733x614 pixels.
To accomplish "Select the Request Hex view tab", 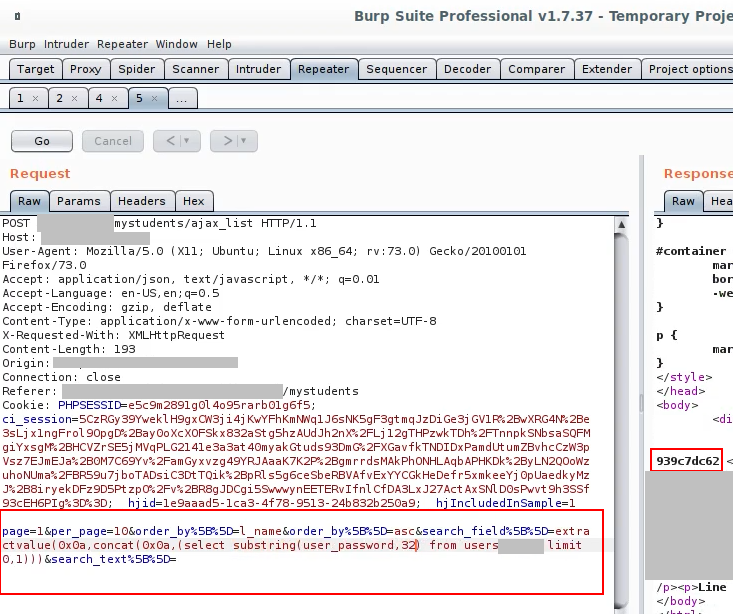I will 194,201.
